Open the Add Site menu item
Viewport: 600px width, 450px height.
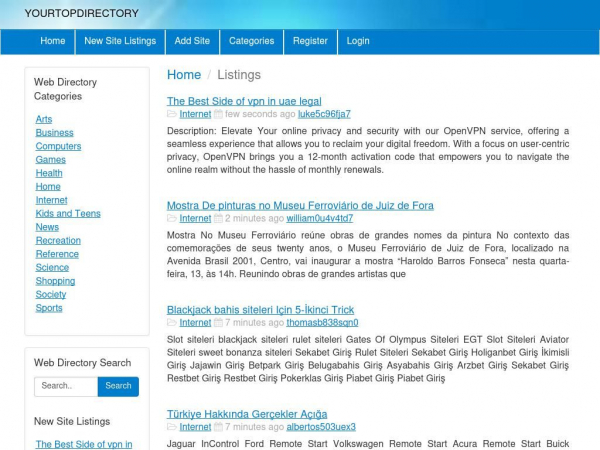pos(192,41)
